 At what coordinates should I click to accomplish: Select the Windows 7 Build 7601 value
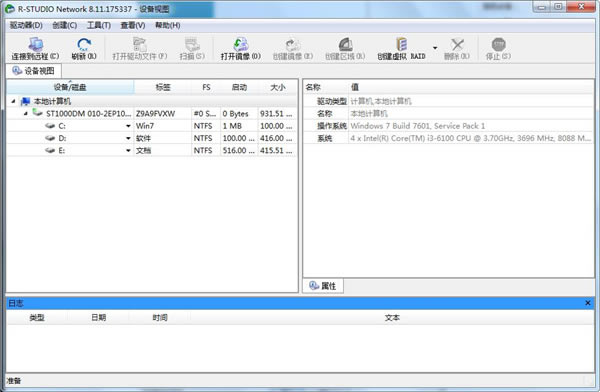[x=417, y=126]
